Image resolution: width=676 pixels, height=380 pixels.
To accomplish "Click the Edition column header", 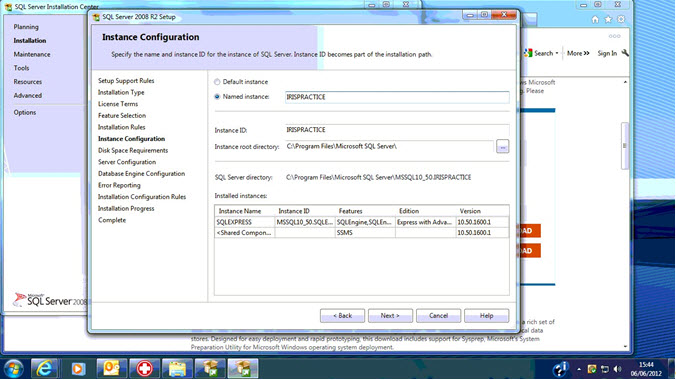I will (x=426, y=211).
